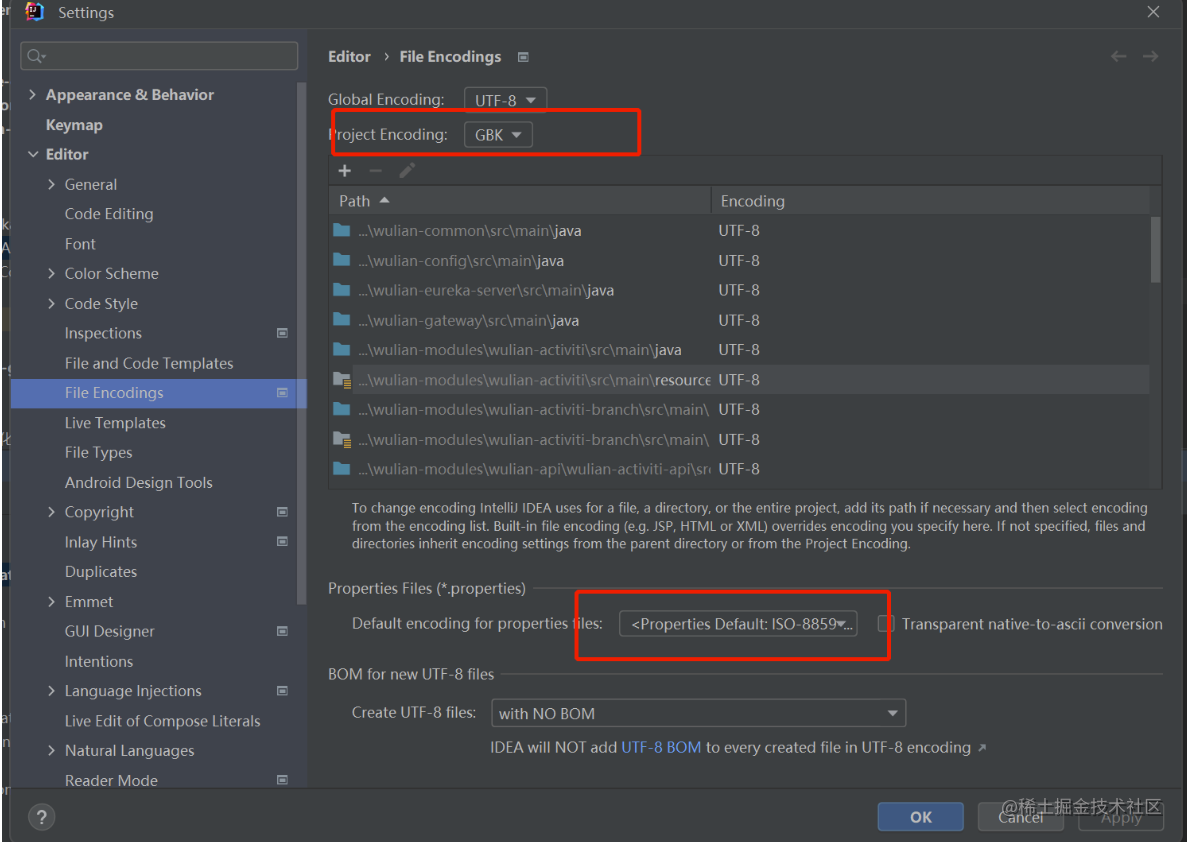Click the IntelliJ logo in Settings title bar

34,11
